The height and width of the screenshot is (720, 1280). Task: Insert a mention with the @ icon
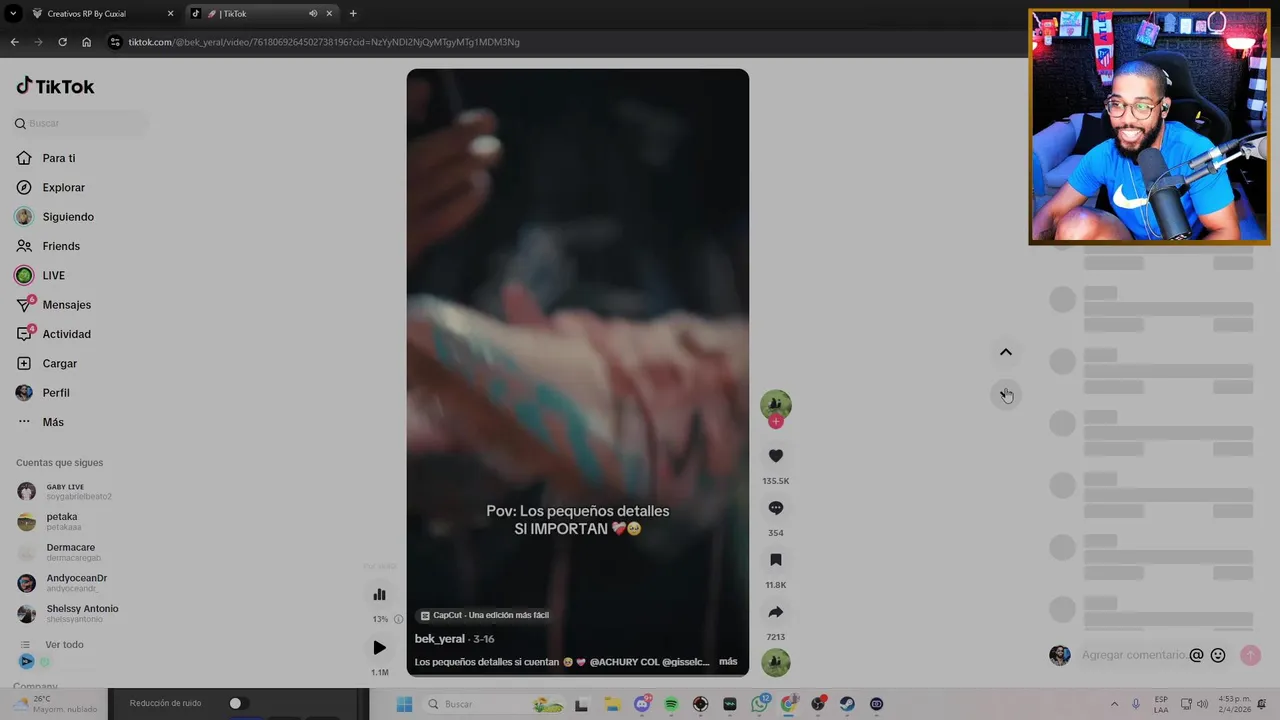[x=1196, y=655]
